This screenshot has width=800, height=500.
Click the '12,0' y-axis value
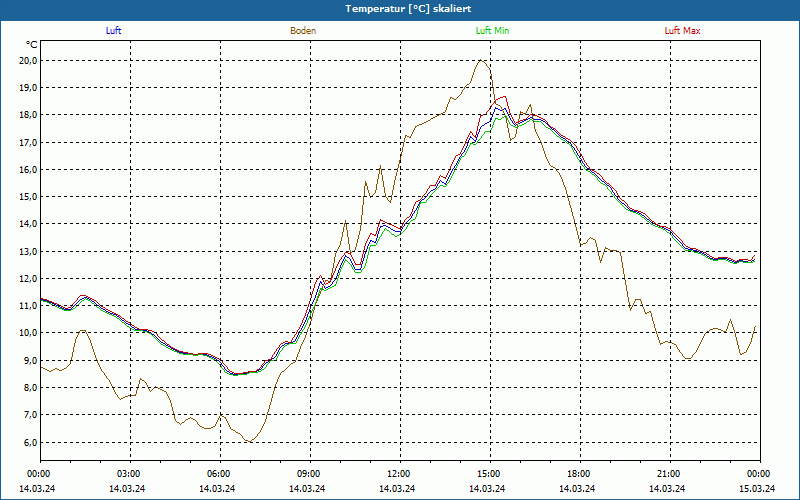coord(28,279)
